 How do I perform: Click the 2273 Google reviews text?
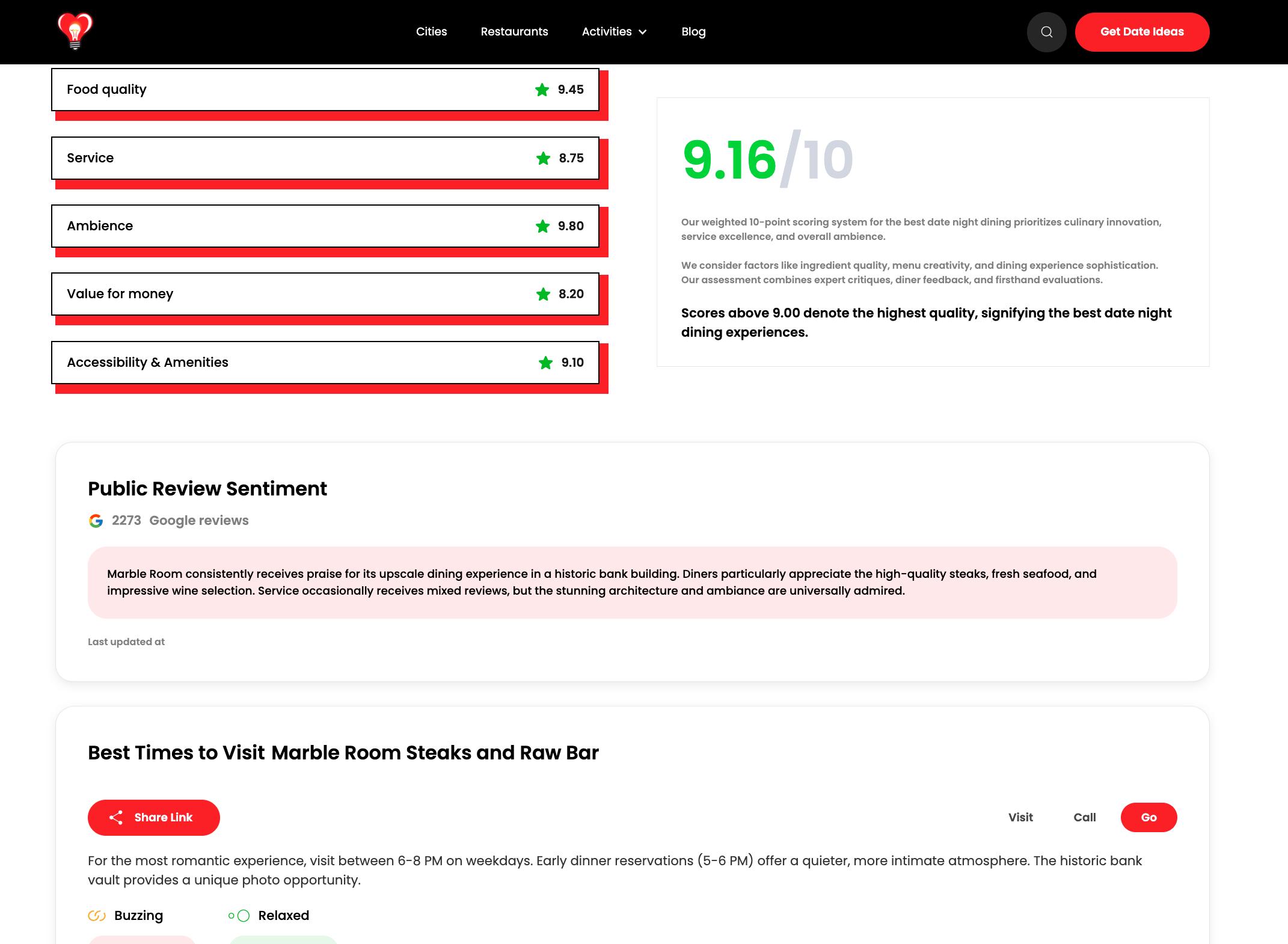180,521
